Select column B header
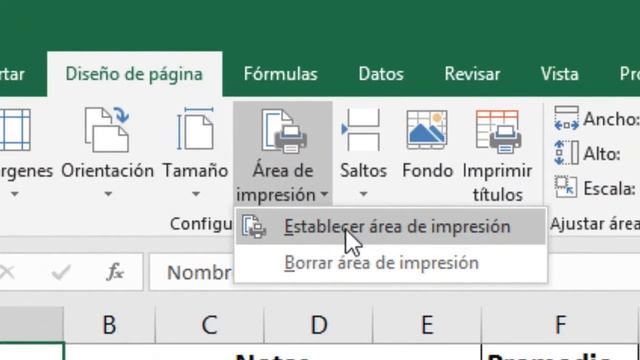640x360 pixels. pos(109,325)
